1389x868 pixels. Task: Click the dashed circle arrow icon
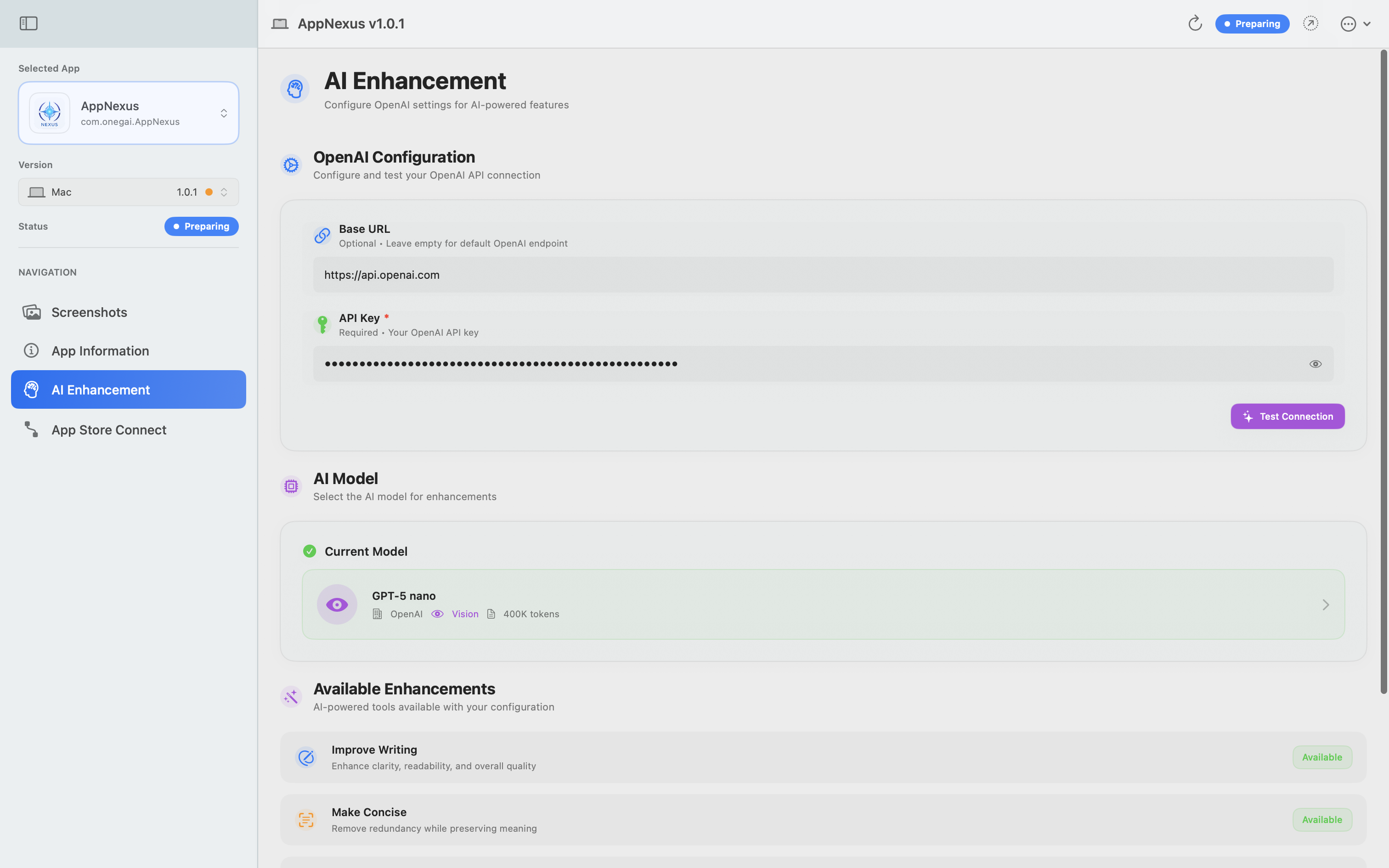1310,23
